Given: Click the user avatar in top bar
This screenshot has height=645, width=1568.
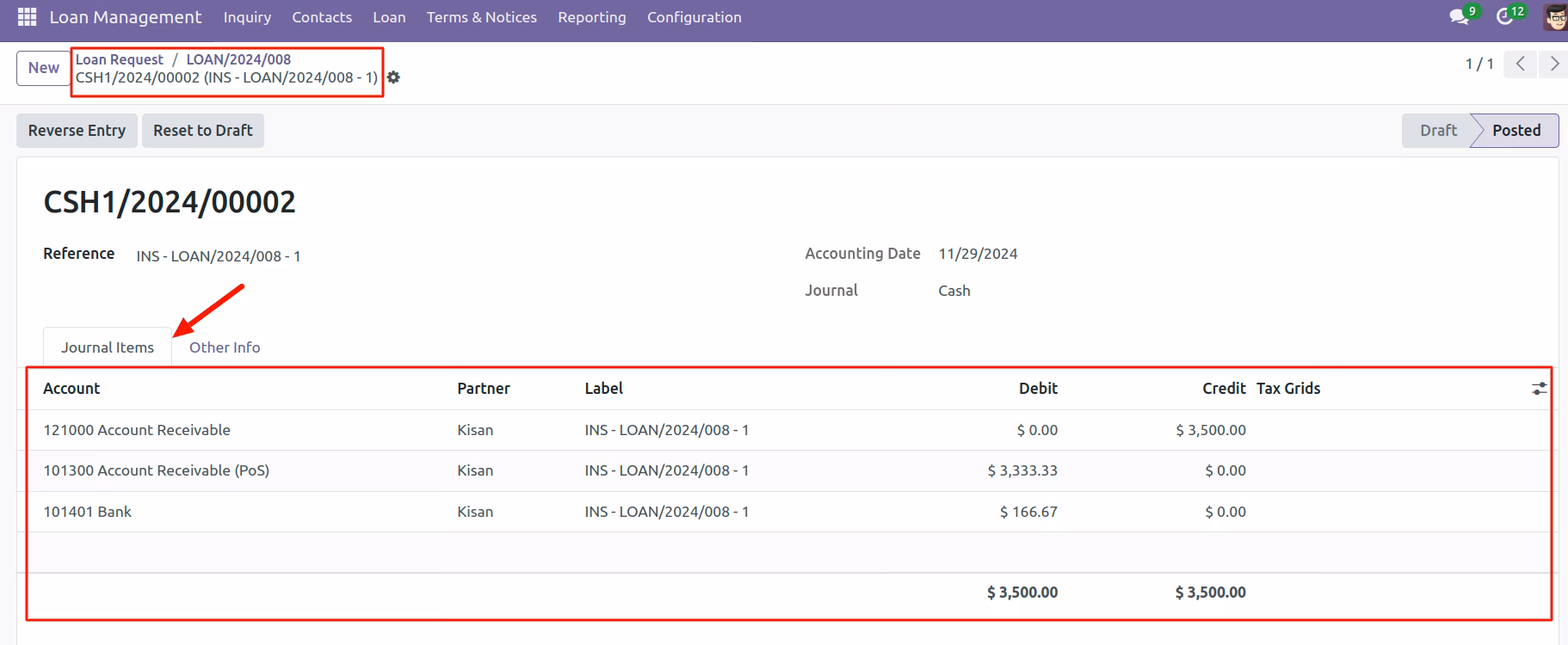Looking at the screenshot, I should click(1555, 17).
